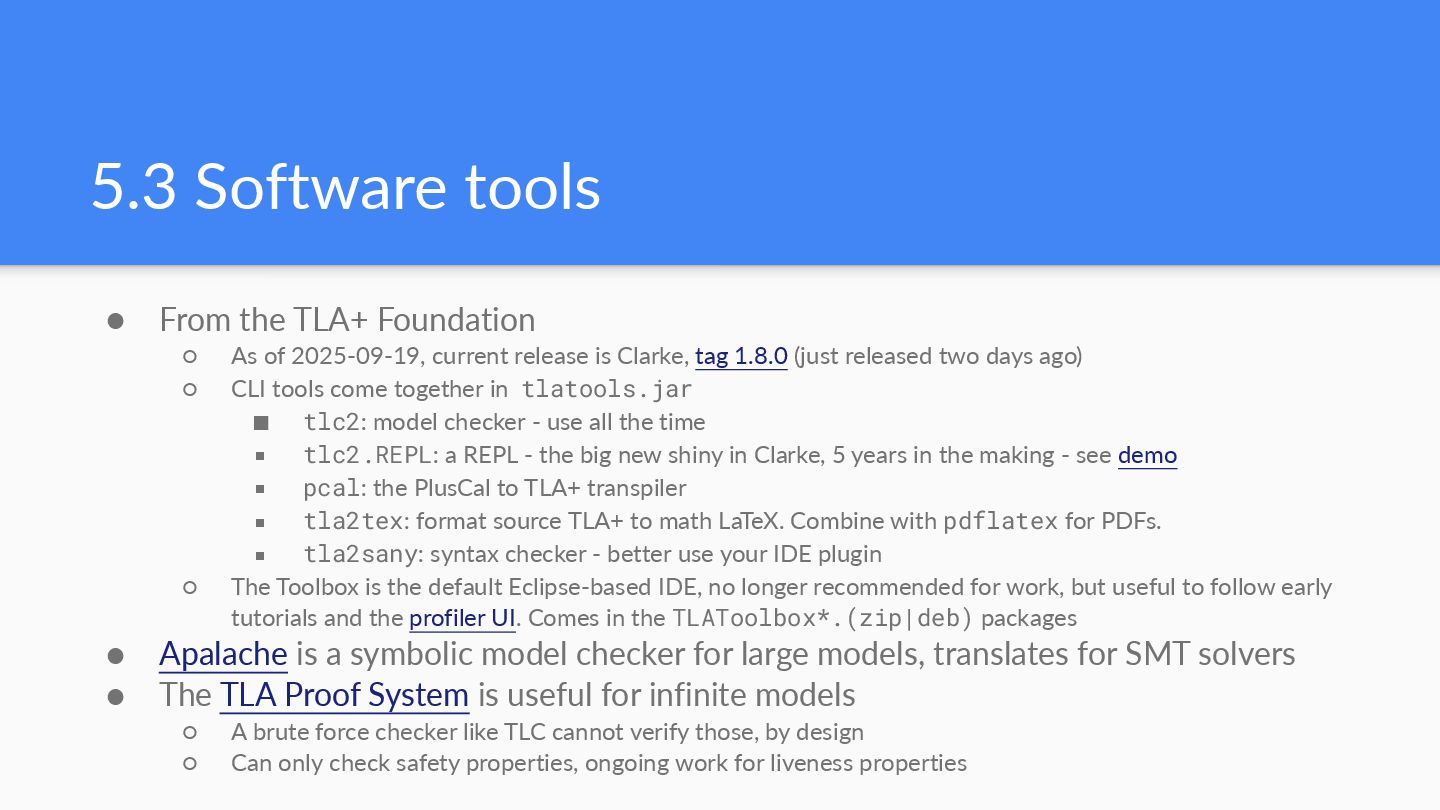Click the 'pcal: the PlusCal to TLA+ transpiler' line

point(495,488)
